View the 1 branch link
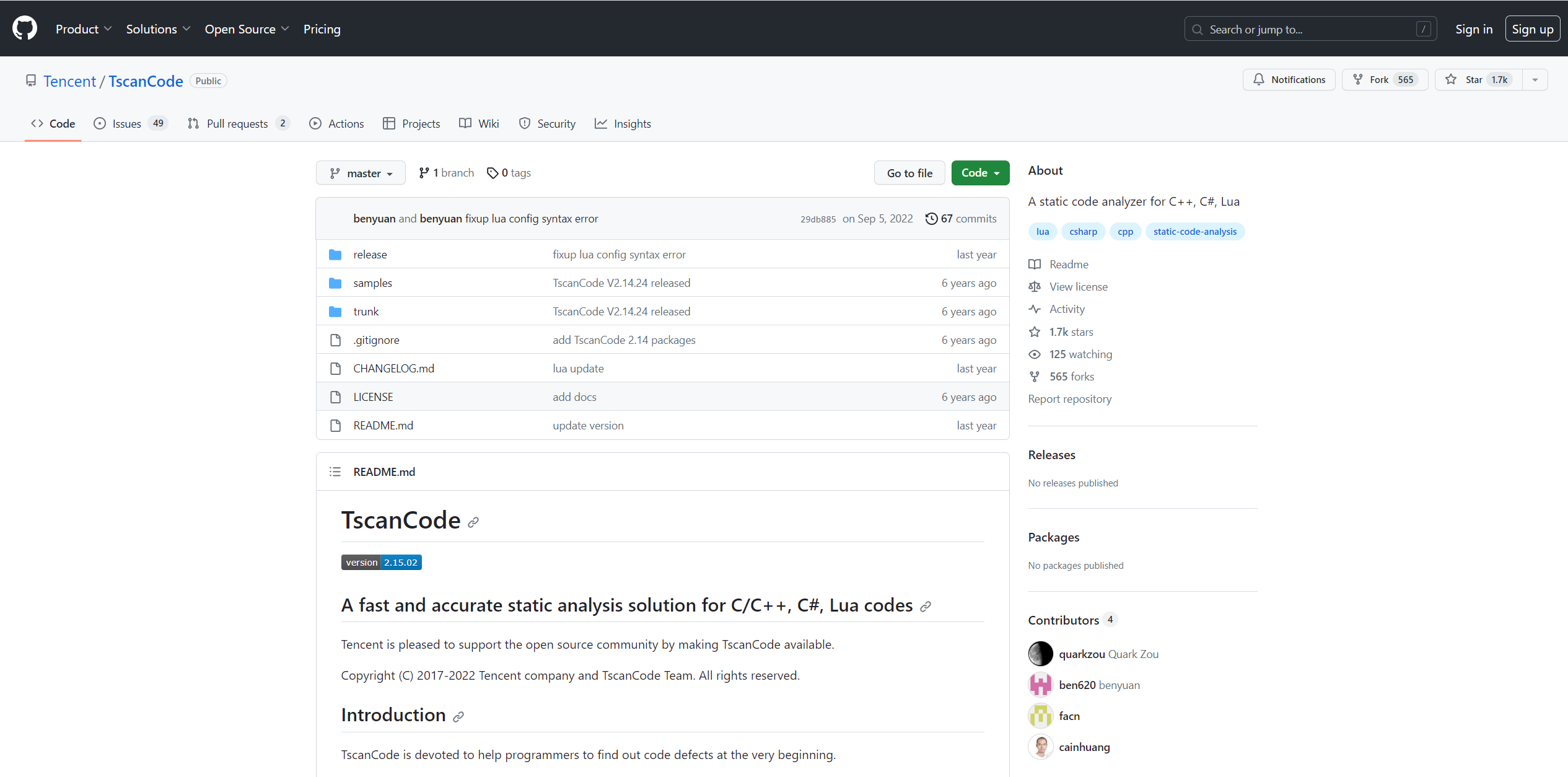Viewport: 1568px width, 777px height. (x=446, y=173)
